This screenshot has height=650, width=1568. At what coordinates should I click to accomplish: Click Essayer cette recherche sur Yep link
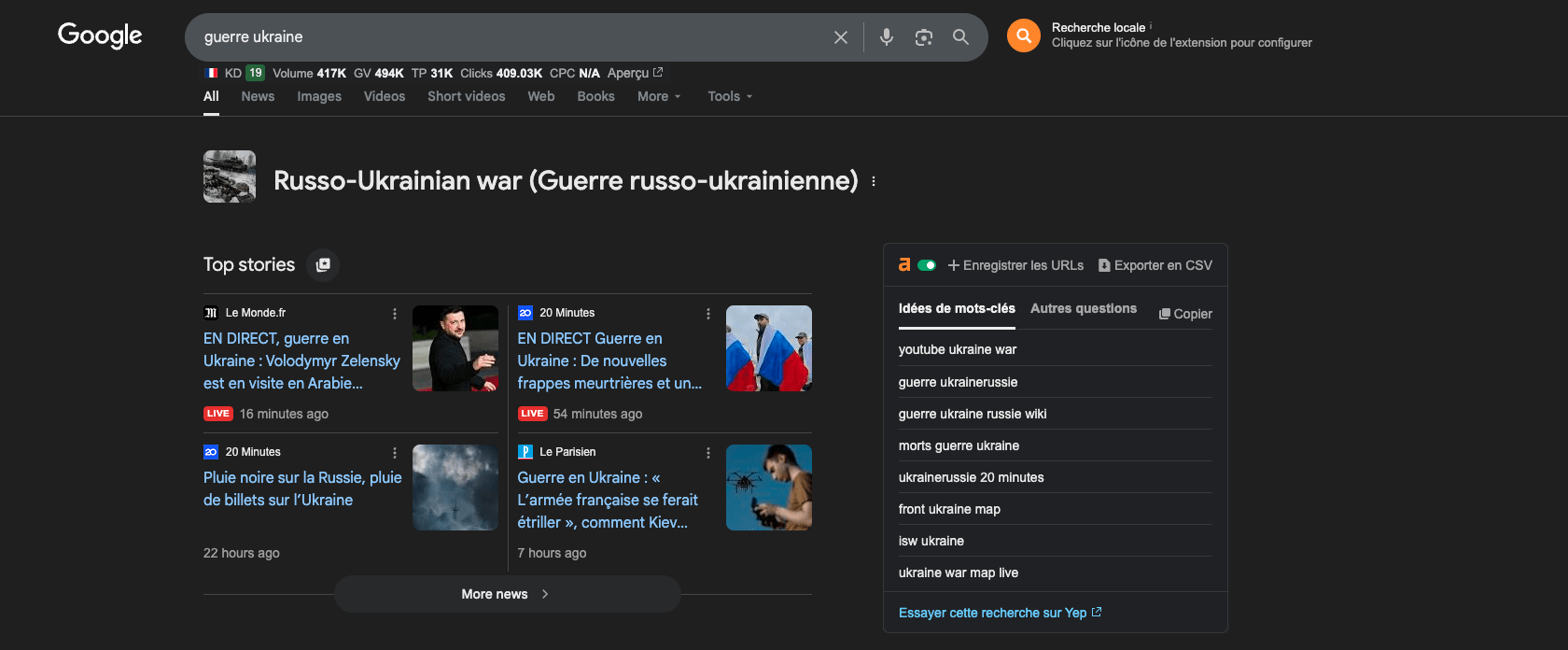coord(1000,613)
